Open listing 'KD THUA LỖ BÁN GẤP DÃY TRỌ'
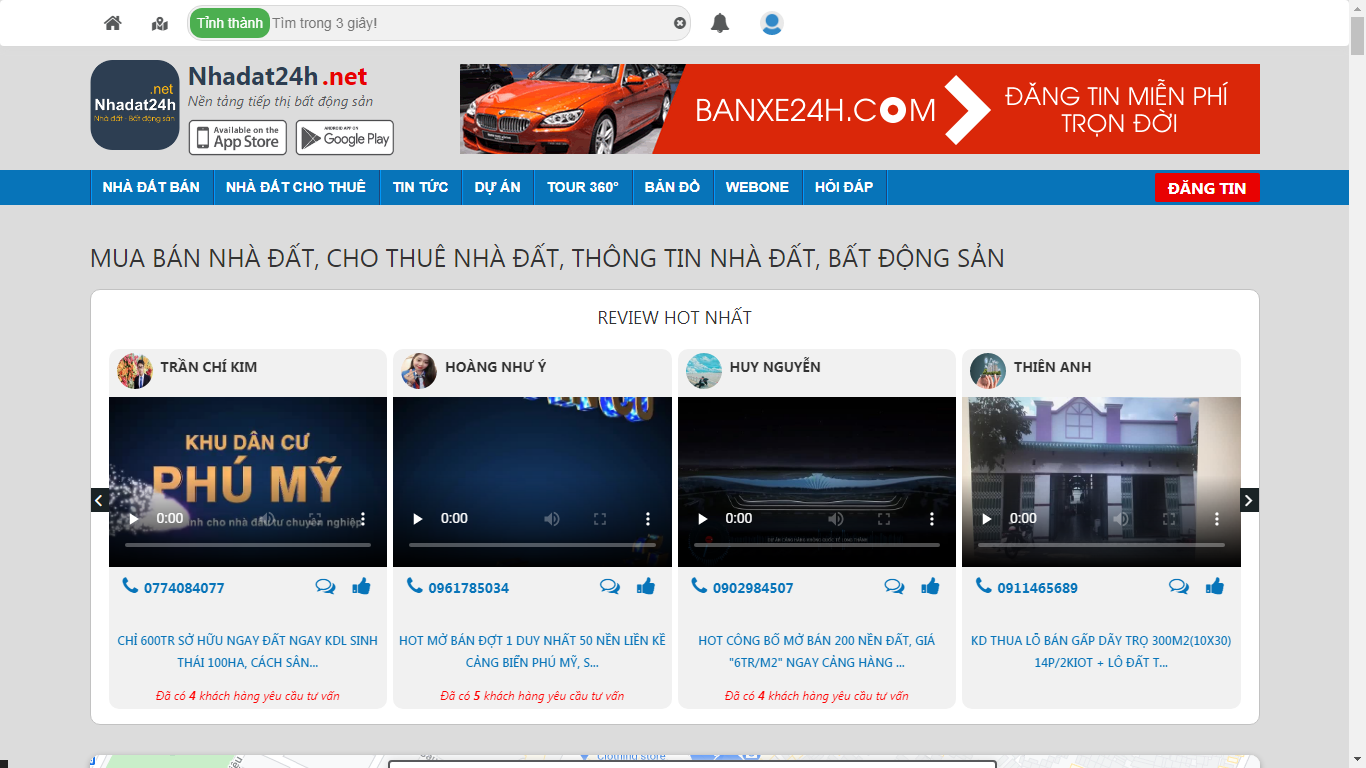 [x=1101, y=651]
